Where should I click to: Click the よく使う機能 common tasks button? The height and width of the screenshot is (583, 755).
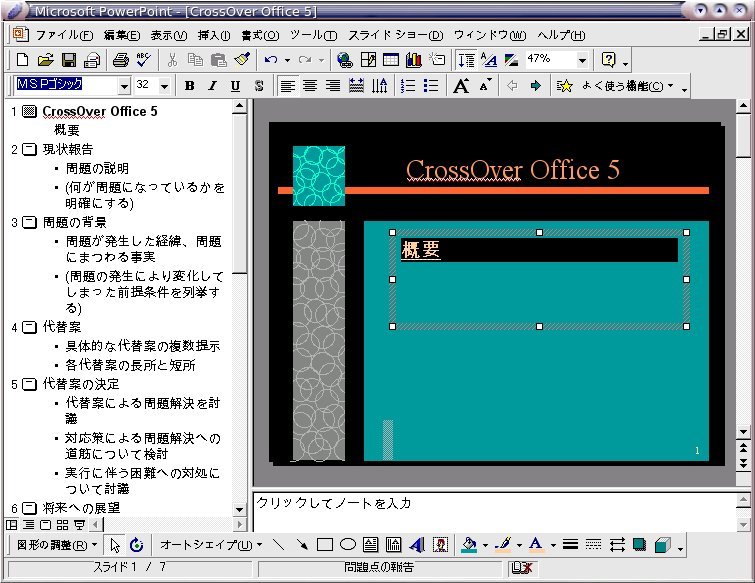(615, 86)
